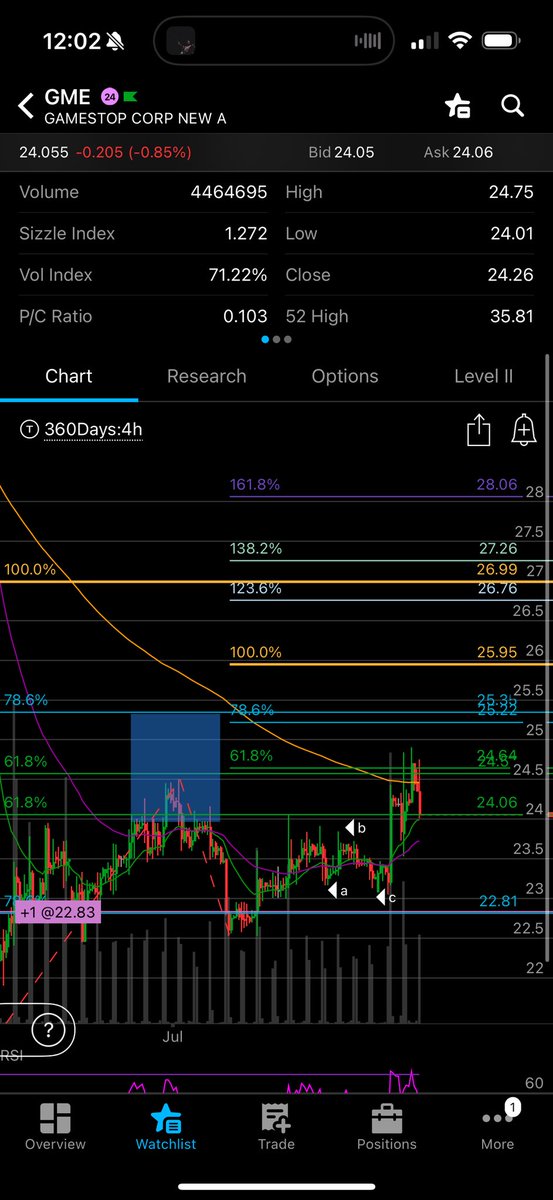The width and height of the screenshot is (553, 1200).
Task: Select the blue shaded rectangle drawing
Action: 175,768
